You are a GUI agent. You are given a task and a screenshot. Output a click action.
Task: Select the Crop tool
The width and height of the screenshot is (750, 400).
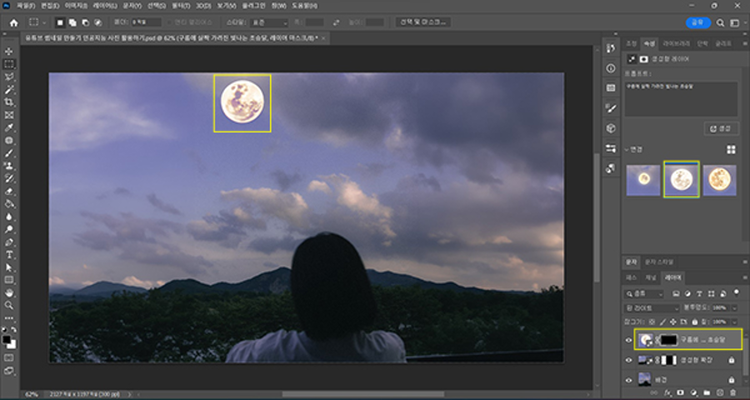9,102
